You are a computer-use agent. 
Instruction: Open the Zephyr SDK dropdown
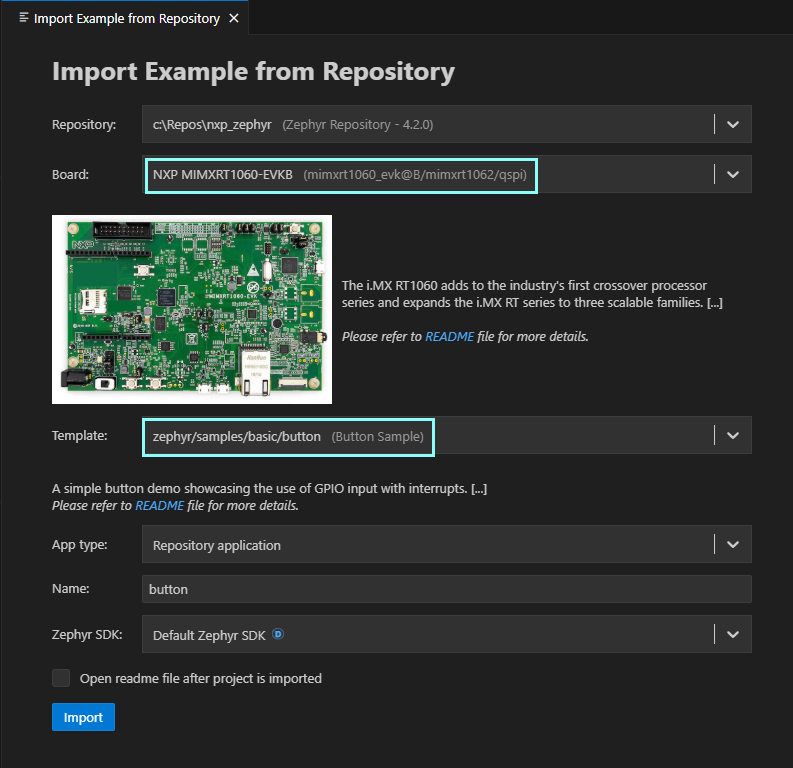click(447, 634)
